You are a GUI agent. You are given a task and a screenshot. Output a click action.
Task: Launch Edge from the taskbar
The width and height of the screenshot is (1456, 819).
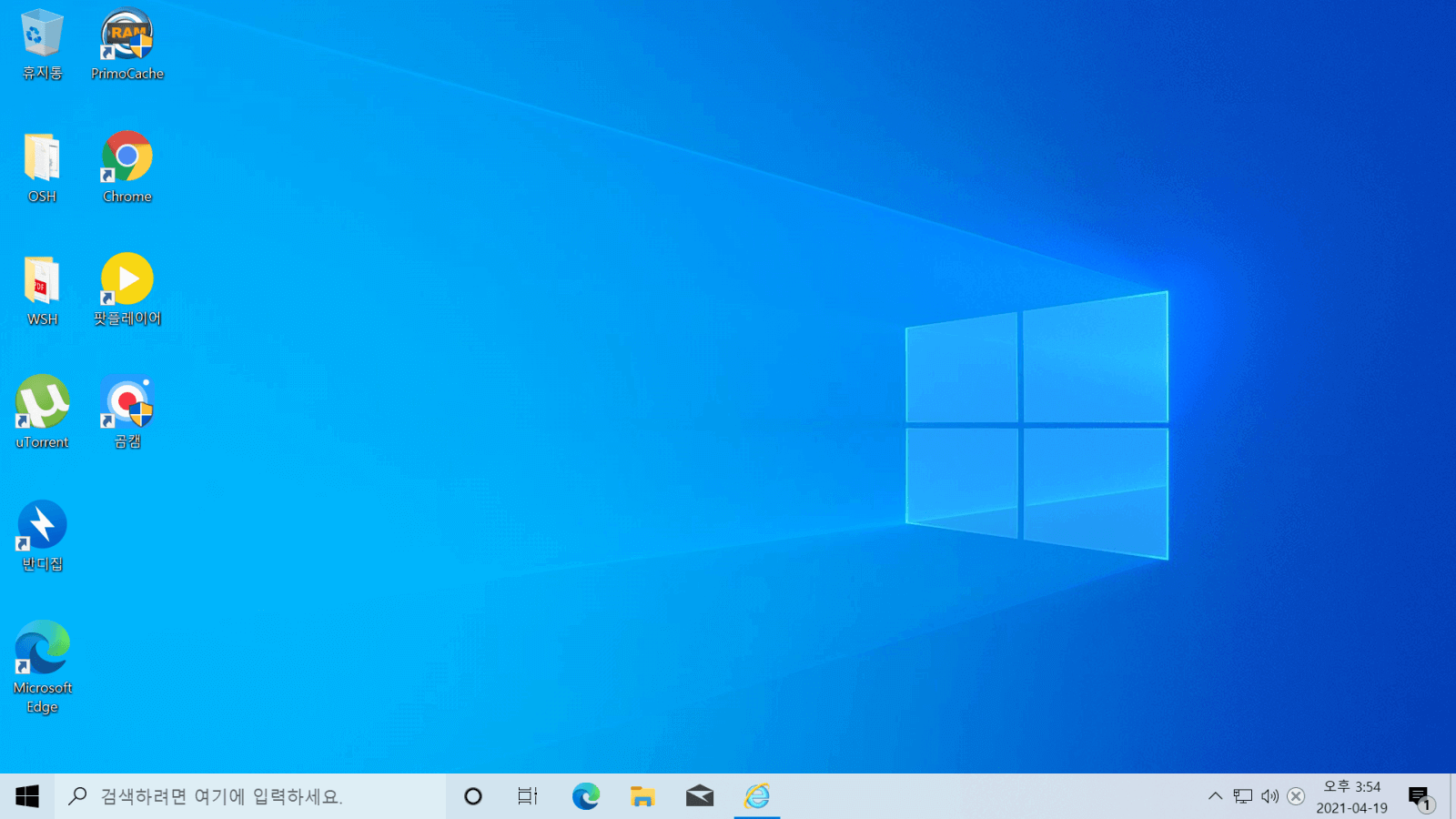tap(586, 796)
